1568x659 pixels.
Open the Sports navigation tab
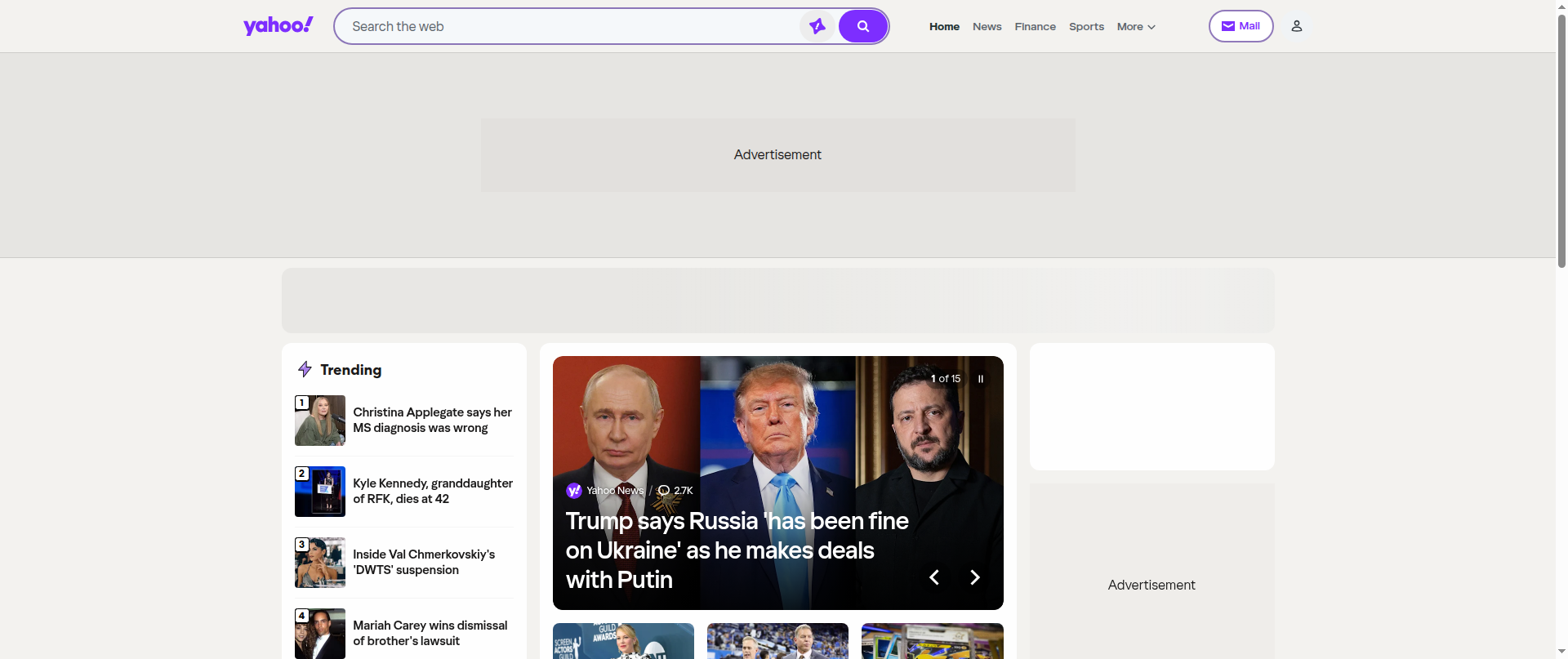[x=1086, y=27]
